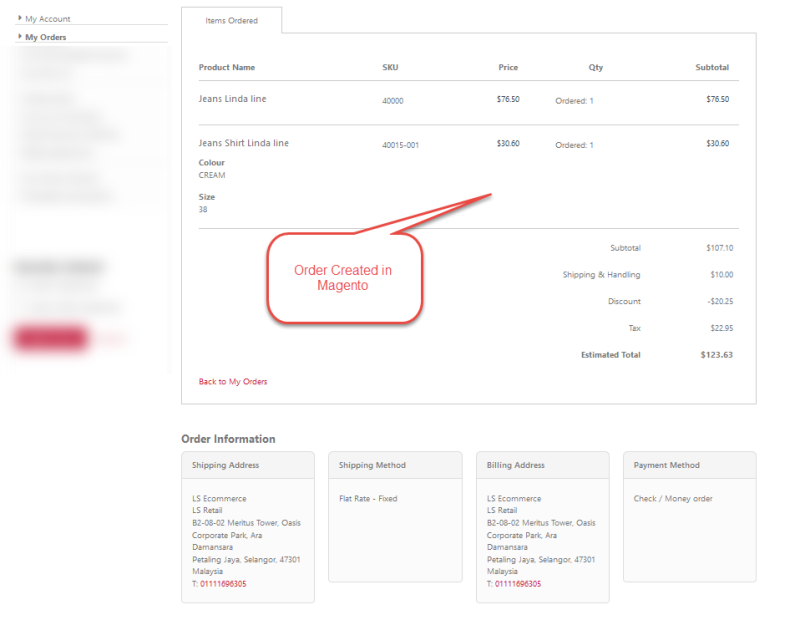Click the billing address phone number 01111696305

(x=518, y=584)
